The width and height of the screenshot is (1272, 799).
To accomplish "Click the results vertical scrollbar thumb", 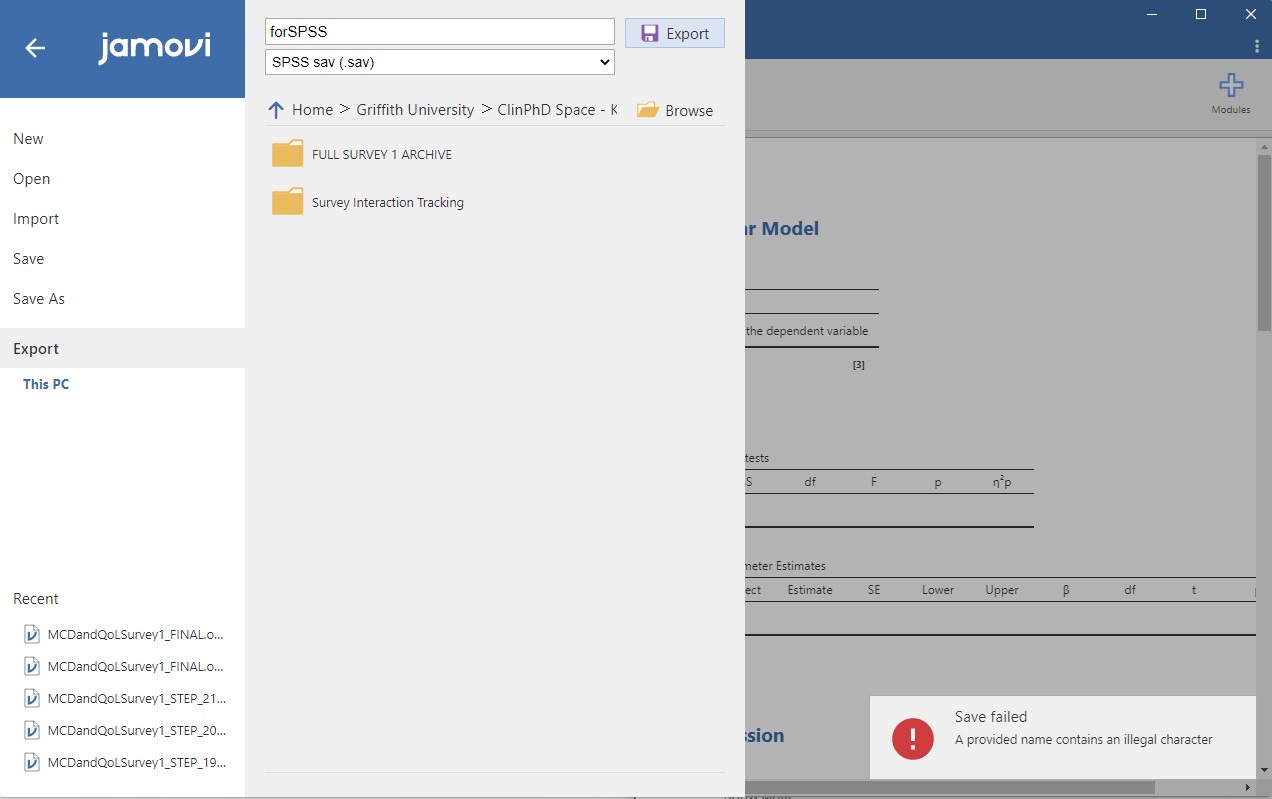I will [1264, 243].
